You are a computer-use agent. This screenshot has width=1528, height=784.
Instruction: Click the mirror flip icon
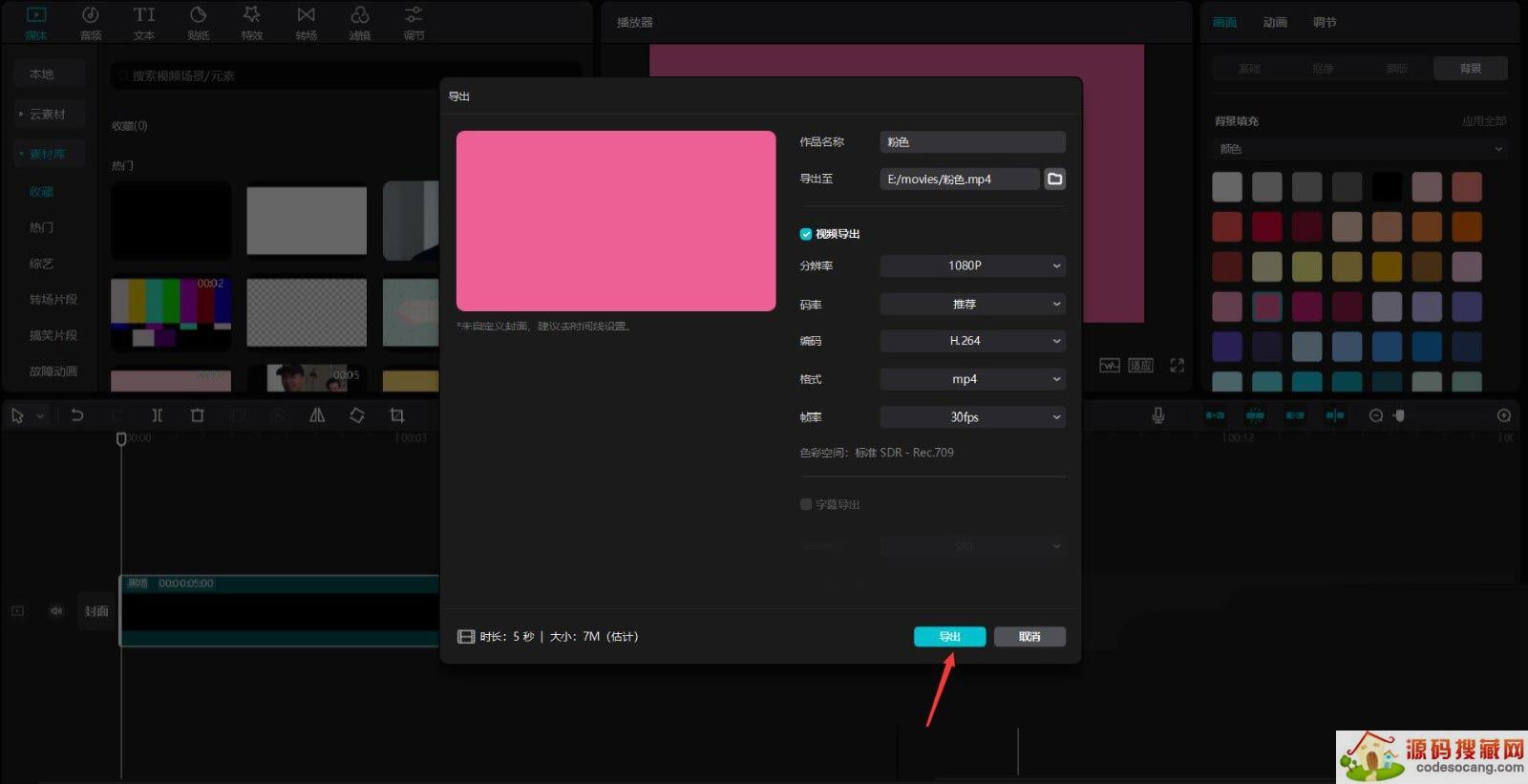[x=317, y=415]
